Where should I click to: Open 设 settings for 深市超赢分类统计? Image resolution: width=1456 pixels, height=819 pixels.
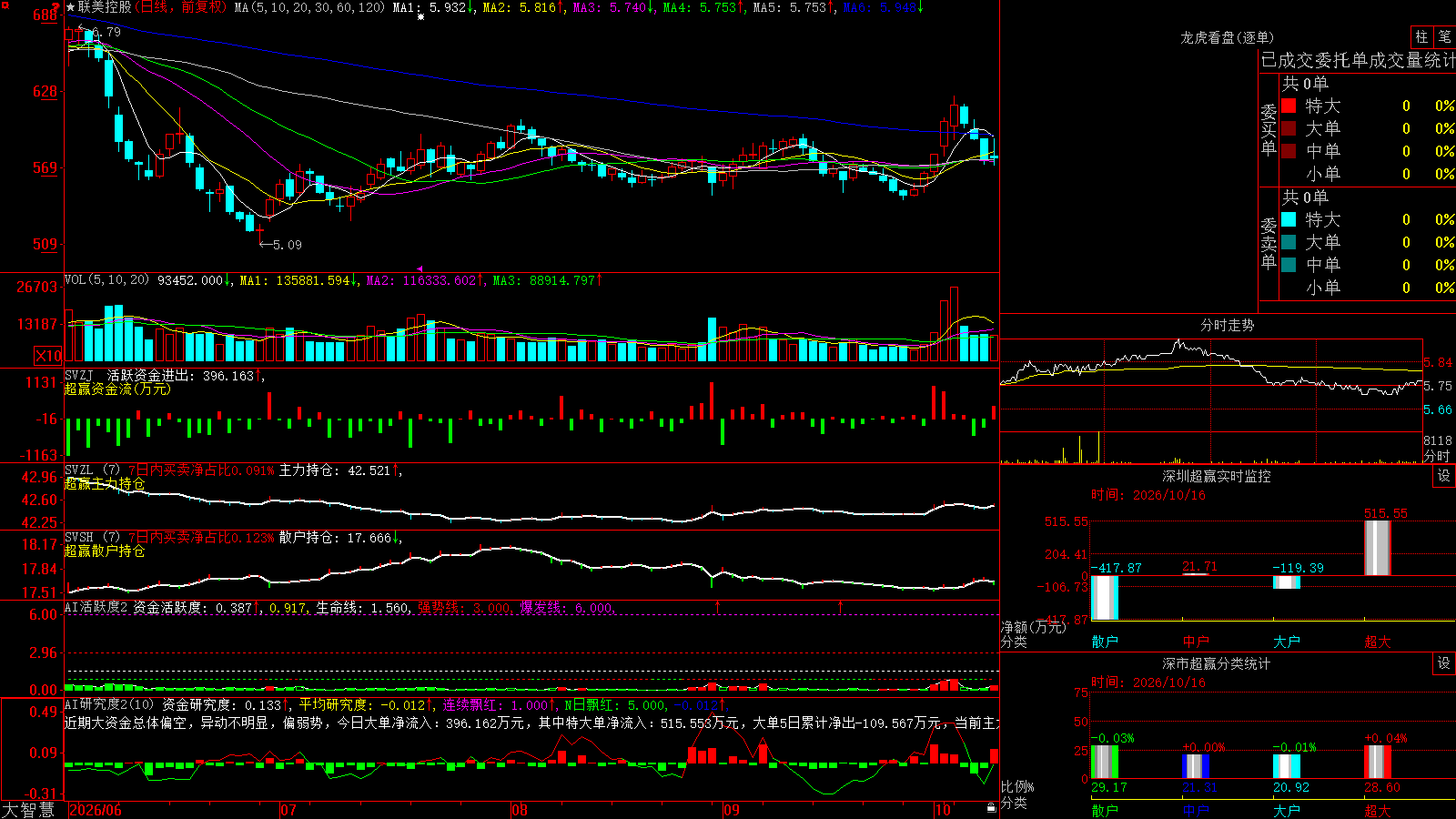click(1444, 663)
